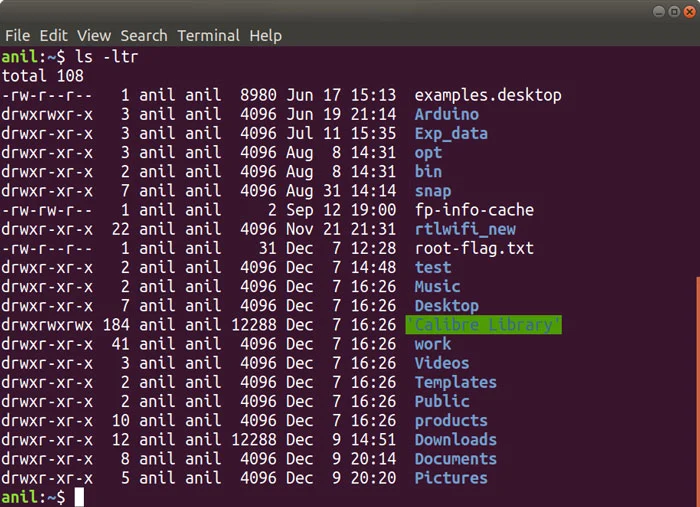Click the 'Pictures' directory name

(x=451, y=478)
